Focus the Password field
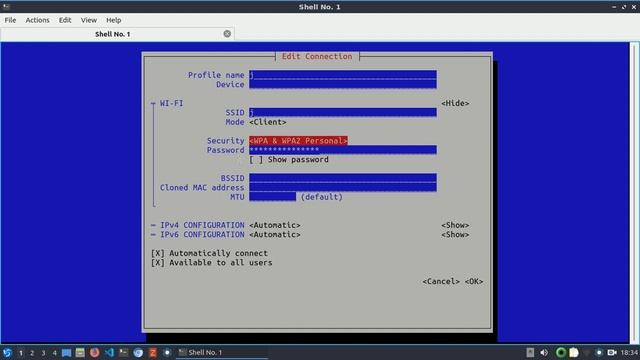The height and width of the screenshot is (360, 640). pos(343,150)
